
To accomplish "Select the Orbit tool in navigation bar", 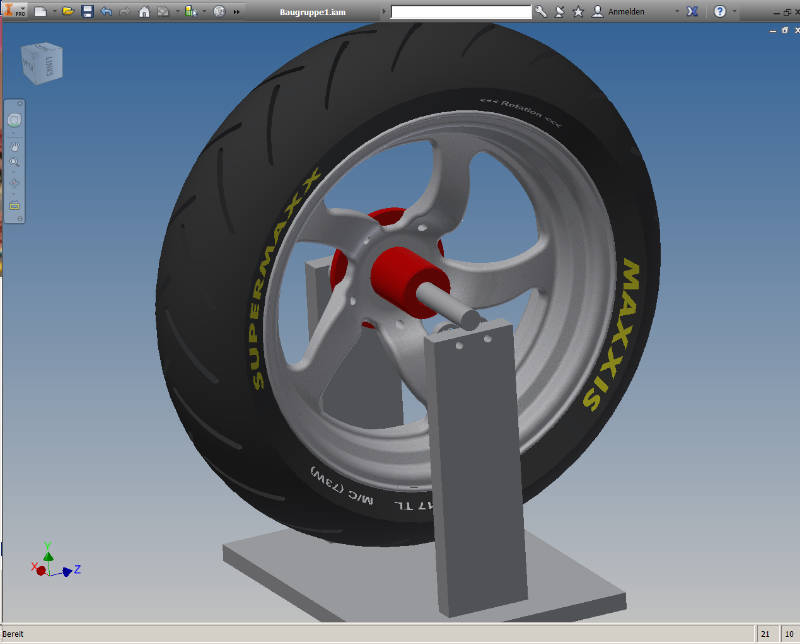I will click(14, 183).
